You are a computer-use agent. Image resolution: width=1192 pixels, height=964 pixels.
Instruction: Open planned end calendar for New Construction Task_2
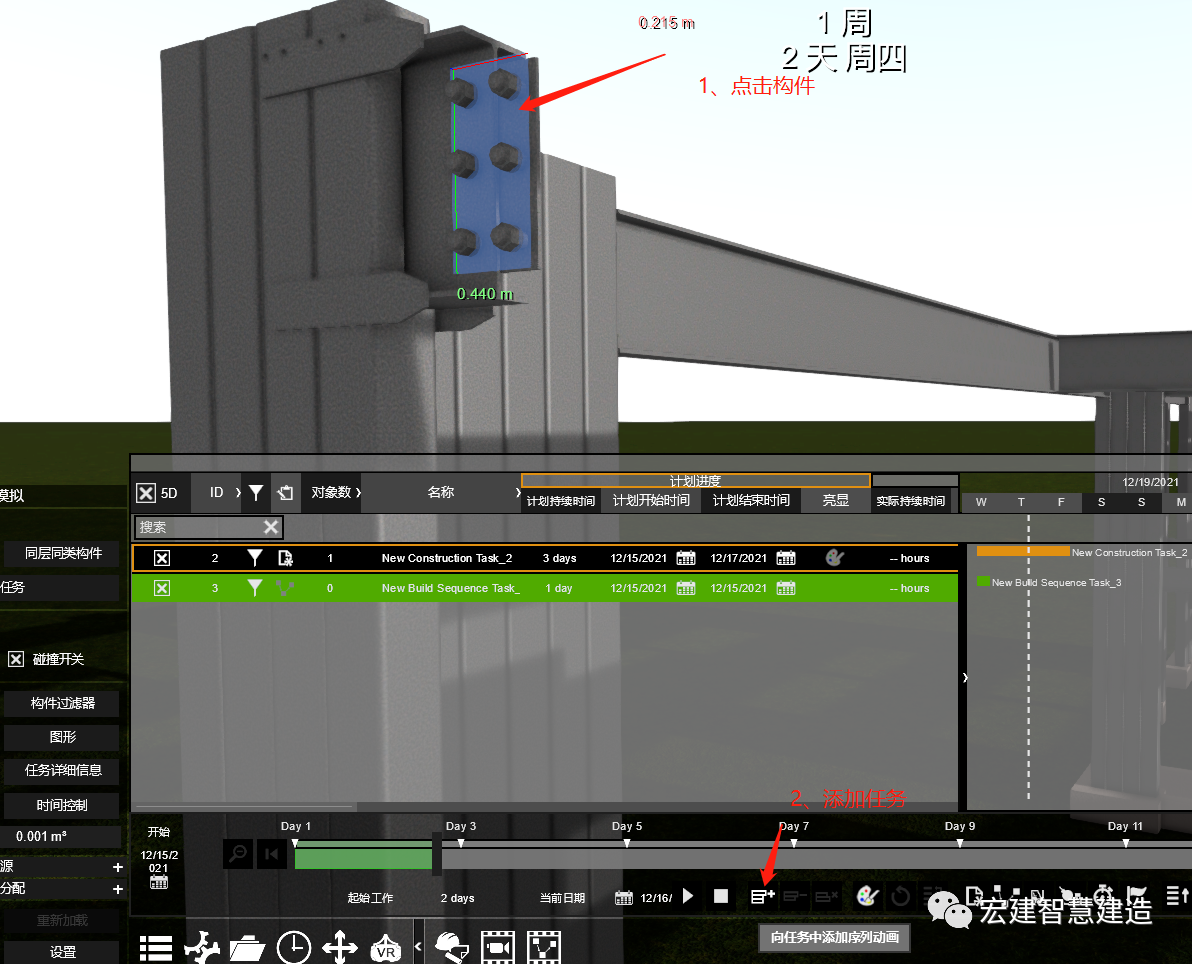[x=786, y=558]
